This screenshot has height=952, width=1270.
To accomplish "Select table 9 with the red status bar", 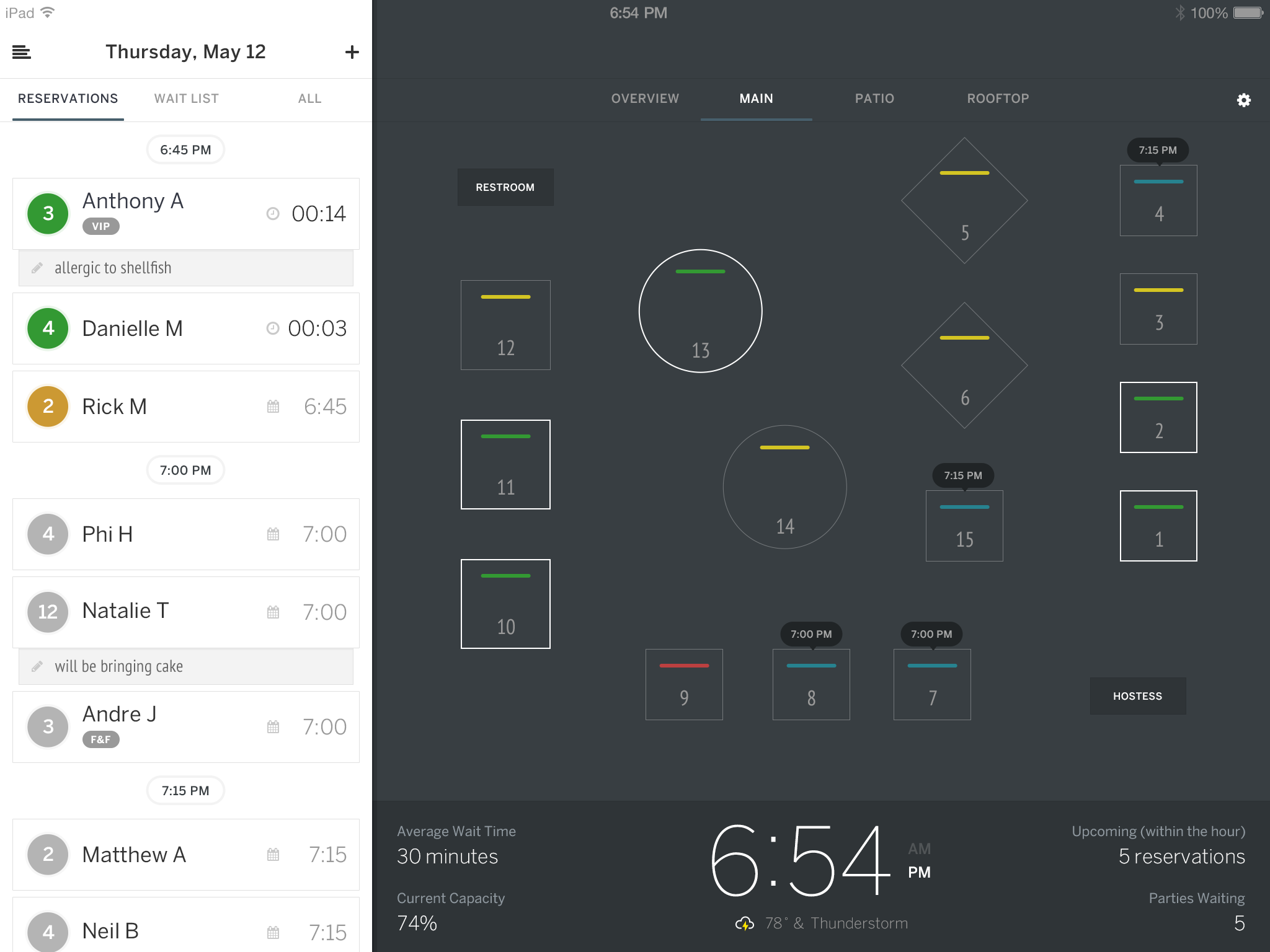I will pyautogui.click(x=684, y=684).
